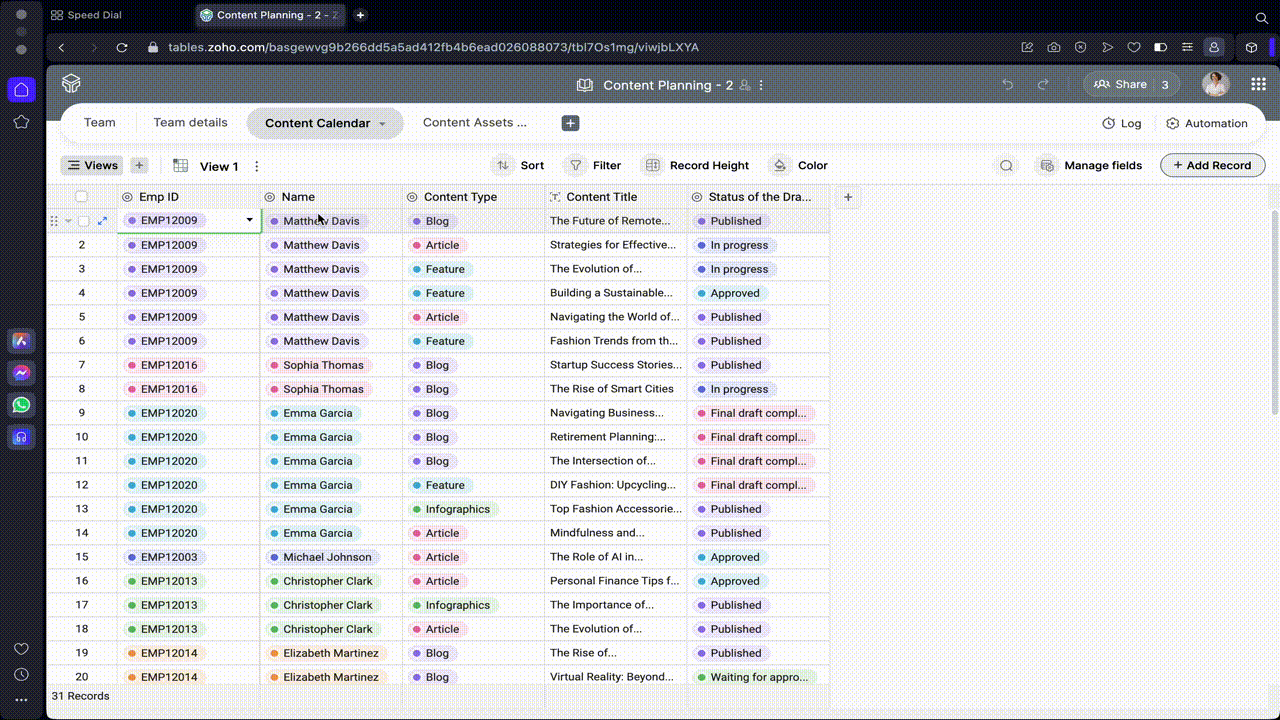
Task: Check the first row's selection checkbox
Action: [x=84, y=221]
